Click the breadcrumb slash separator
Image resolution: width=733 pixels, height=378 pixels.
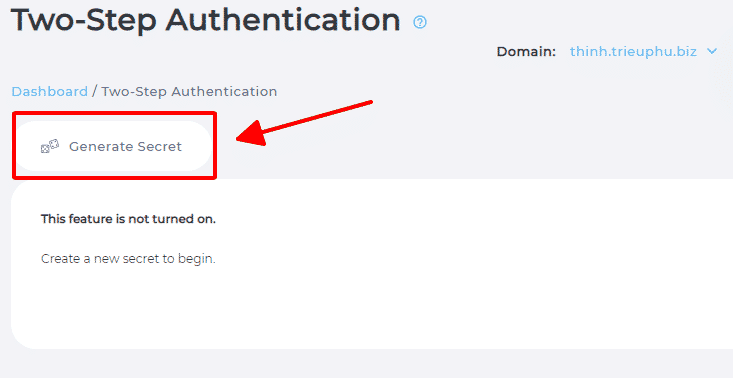point(94,92)
